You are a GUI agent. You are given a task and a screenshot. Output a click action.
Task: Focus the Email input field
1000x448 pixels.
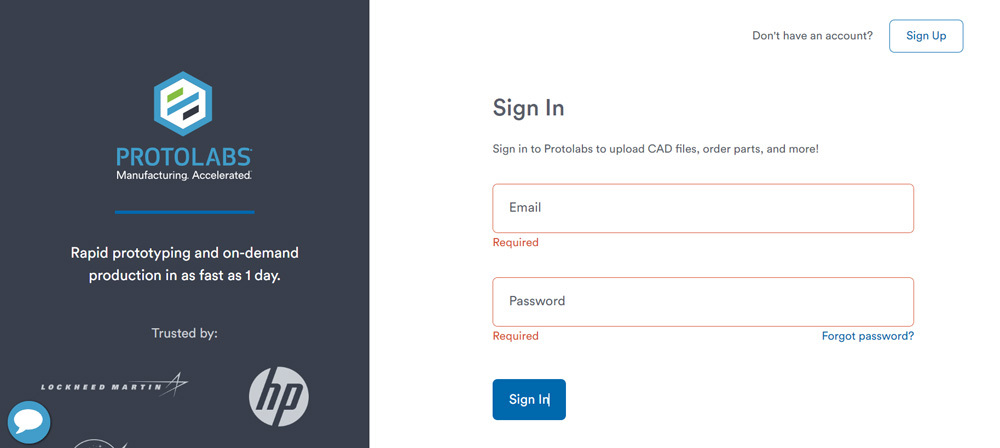[702, 208]
